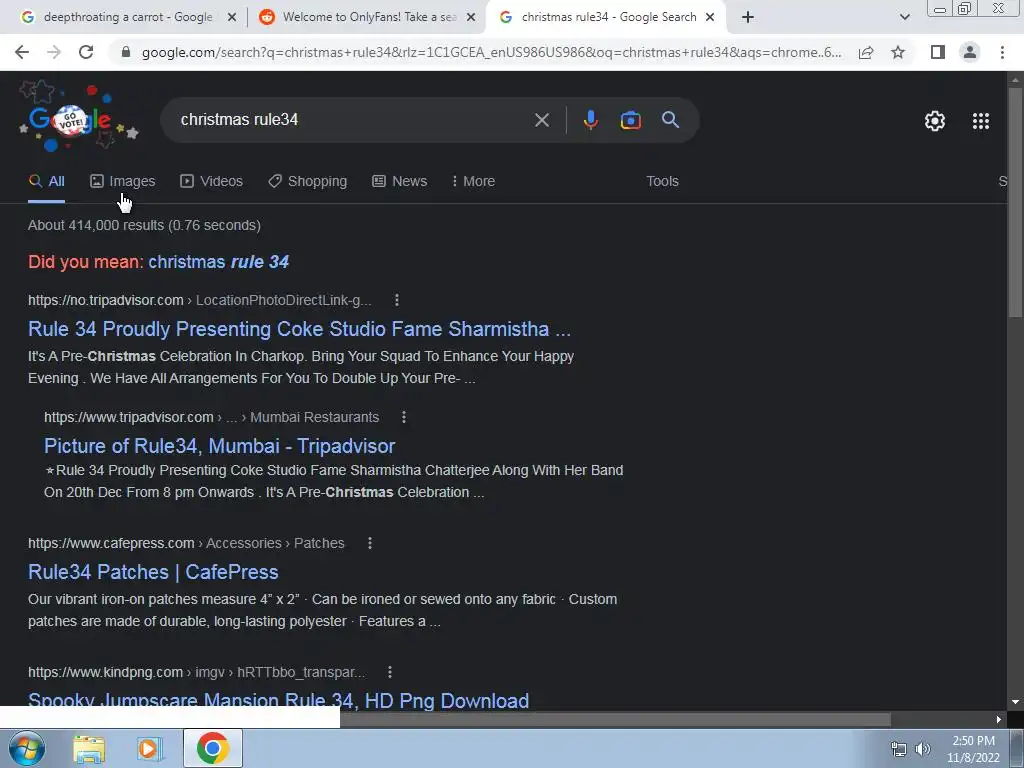Click the scroll down arrow
The height and width of the screenshot is (768, 1024).
pyautogui.click(x=1015, y=703)
